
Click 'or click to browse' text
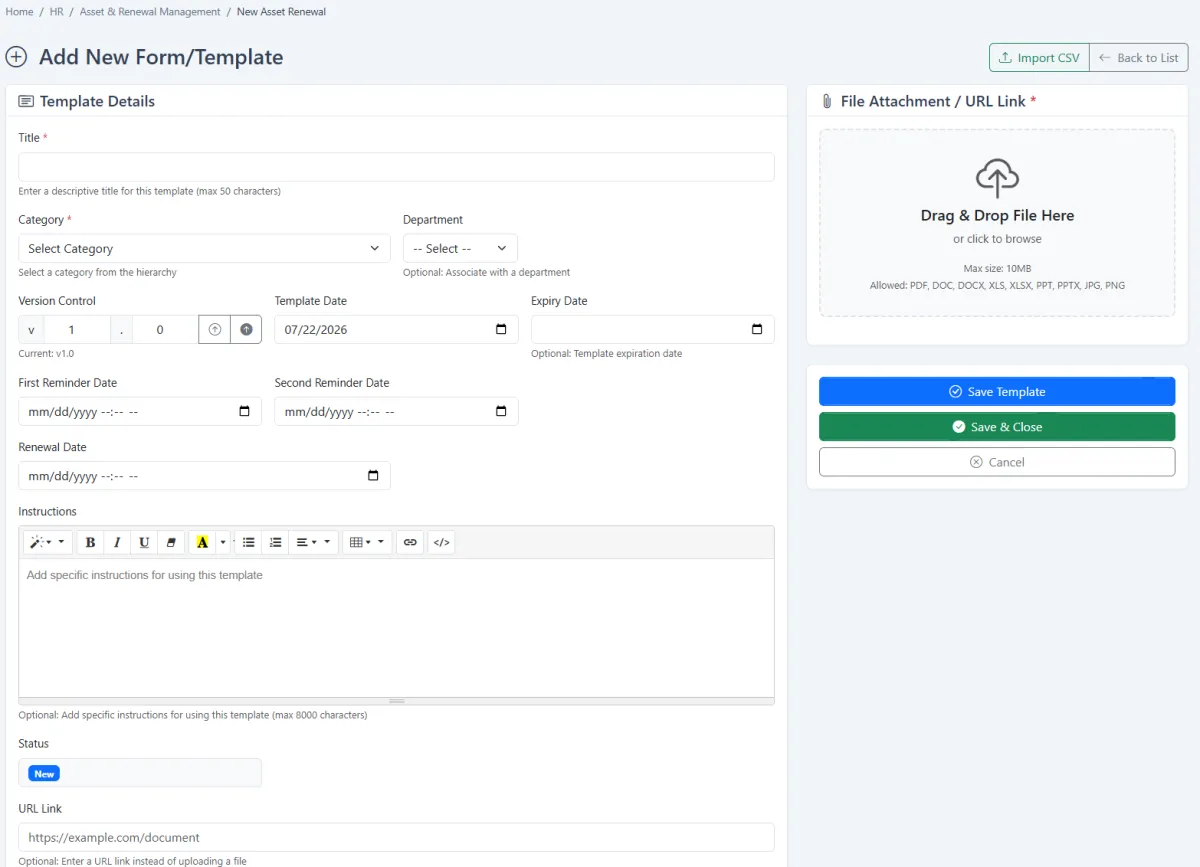997,239
